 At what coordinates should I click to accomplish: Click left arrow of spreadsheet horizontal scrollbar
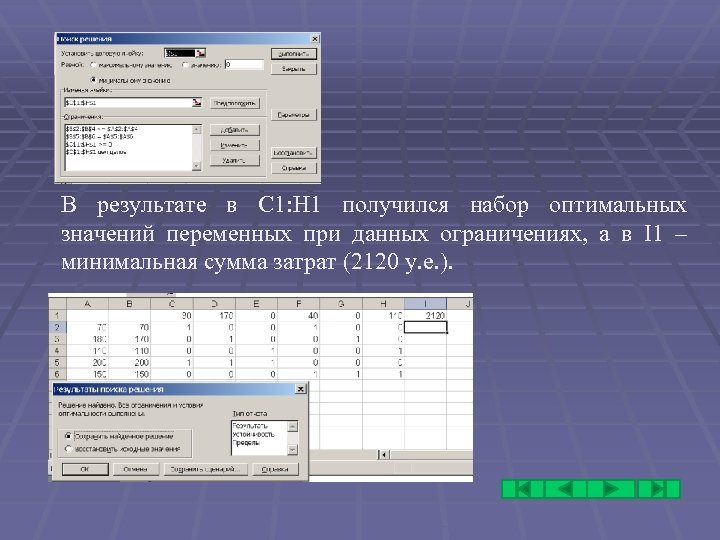click(384, 455)
